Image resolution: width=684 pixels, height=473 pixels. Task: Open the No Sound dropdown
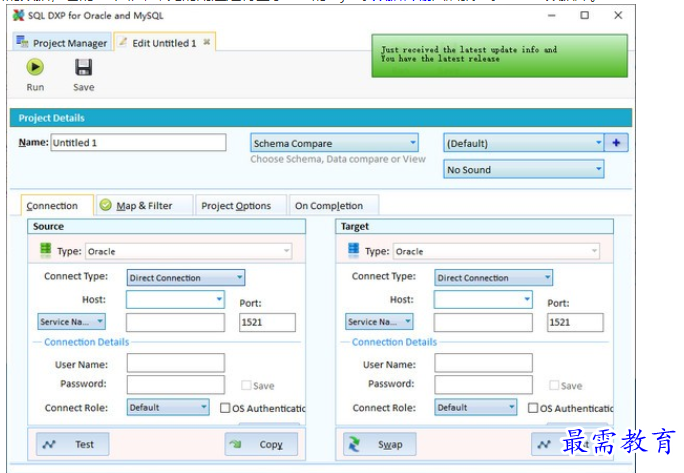click(x=524, y=169)
